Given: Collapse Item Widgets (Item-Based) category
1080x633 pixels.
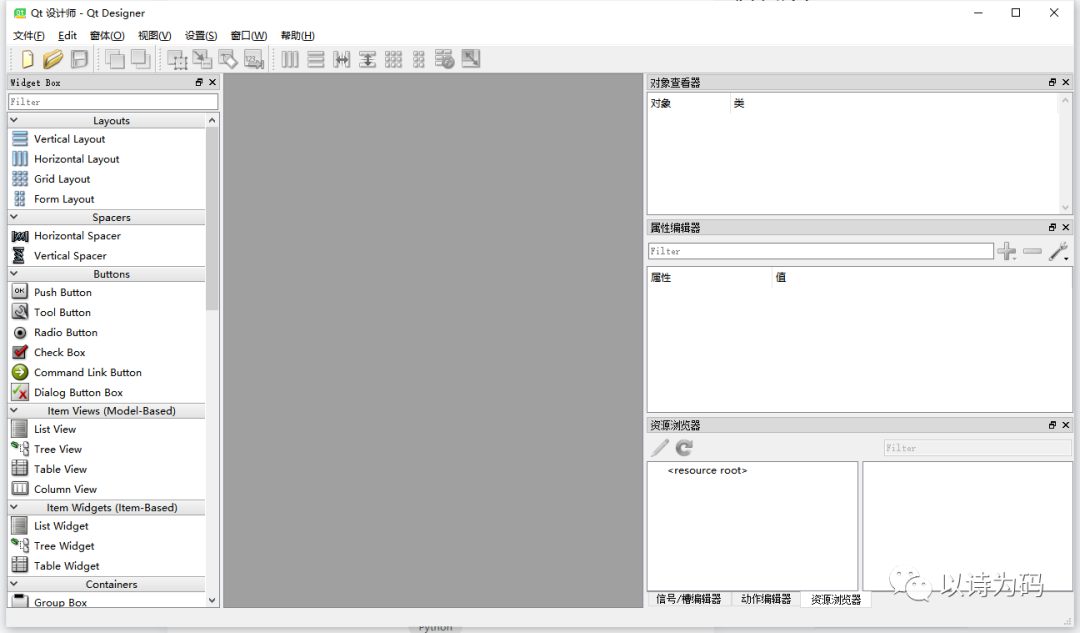Looking at the screenshot, I should click(x=14, y=507).
